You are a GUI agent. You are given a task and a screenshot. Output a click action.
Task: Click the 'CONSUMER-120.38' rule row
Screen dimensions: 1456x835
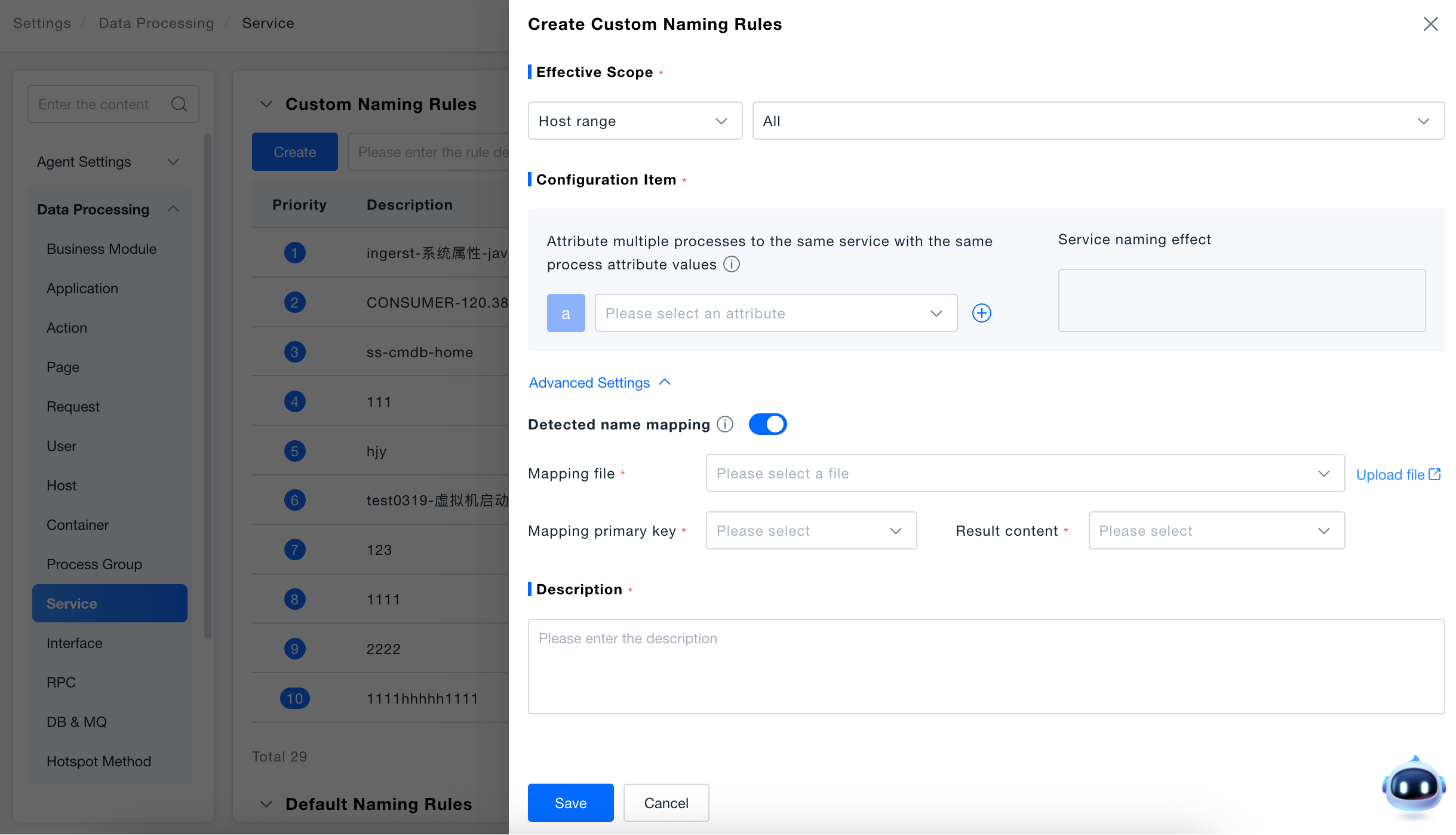click(x=380, y=302)
